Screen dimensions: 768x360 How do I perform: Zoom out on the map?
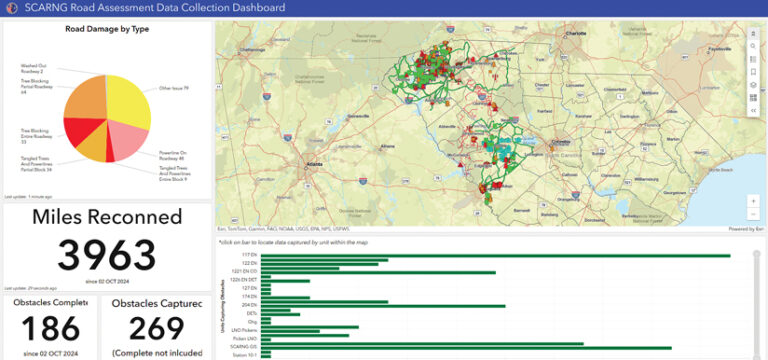tap(753, 214)
